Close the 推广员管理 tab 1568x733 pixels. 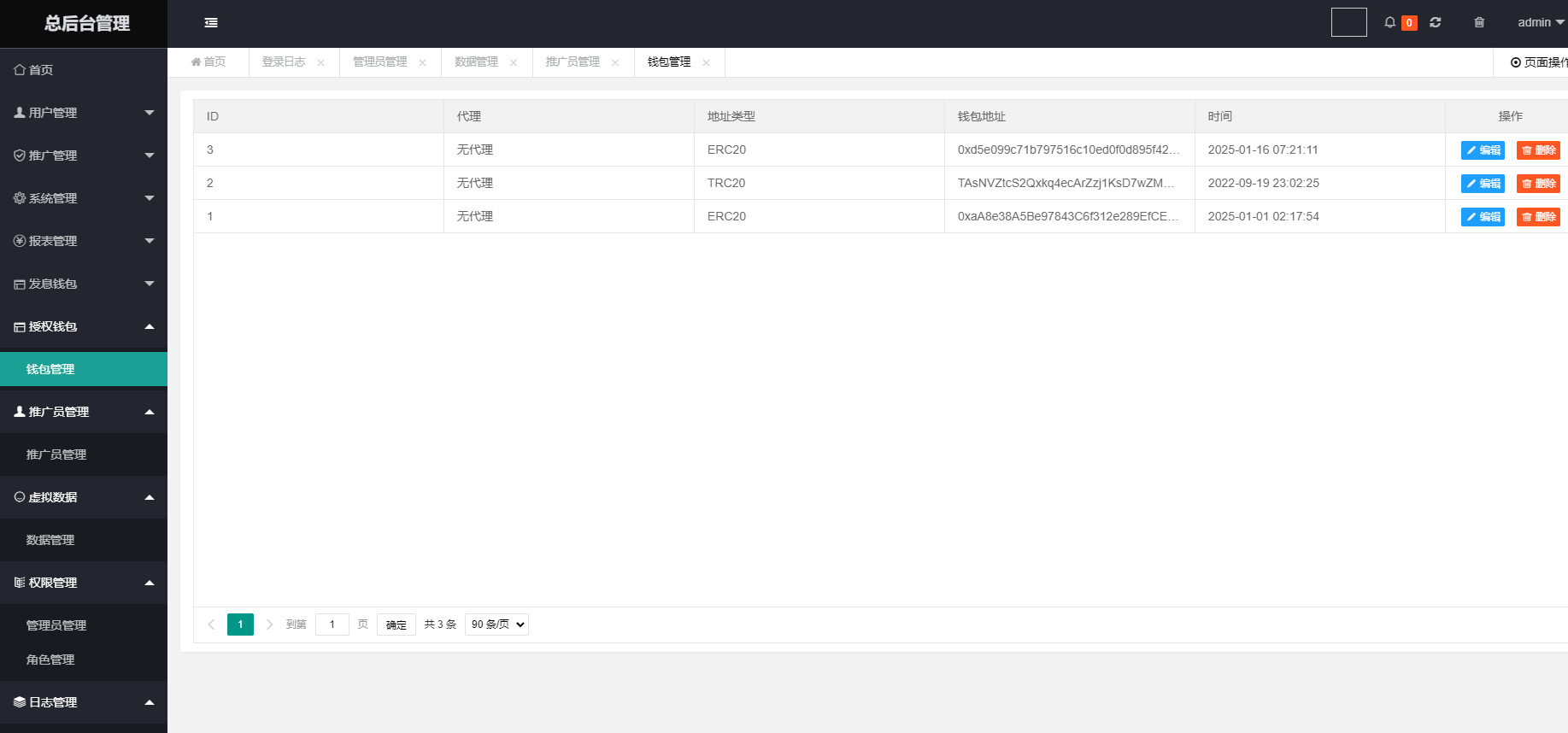point(615,63)
